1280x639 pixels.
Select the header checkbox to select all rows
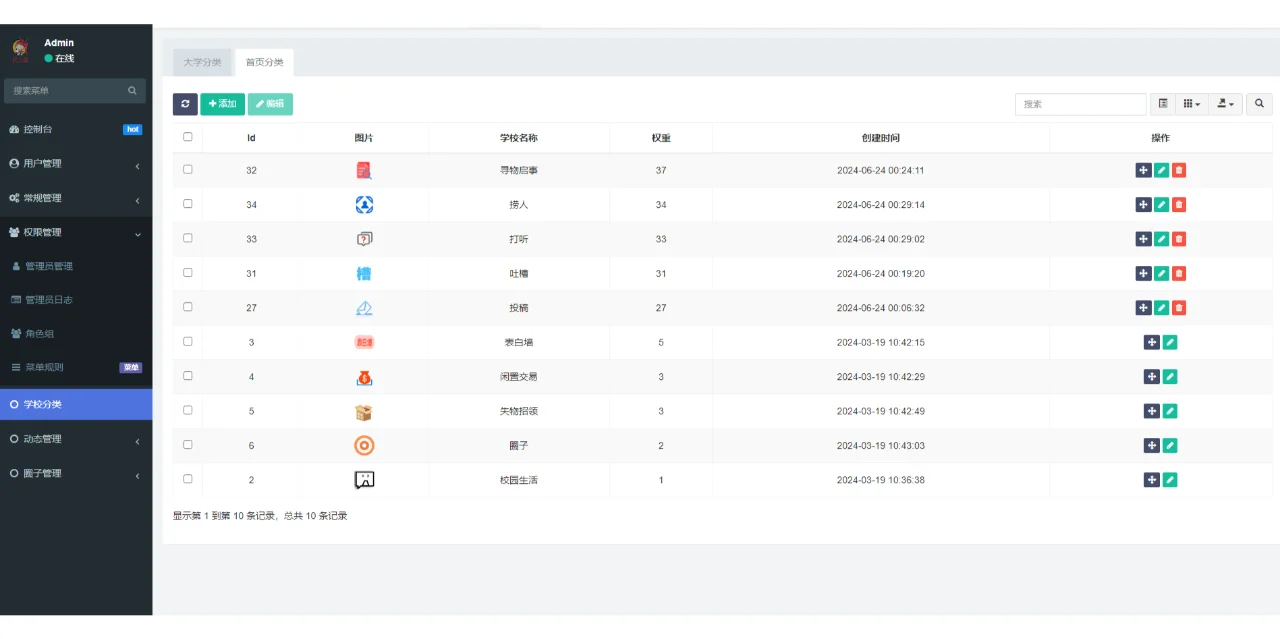pyautogui.click(x=187, y=137)
